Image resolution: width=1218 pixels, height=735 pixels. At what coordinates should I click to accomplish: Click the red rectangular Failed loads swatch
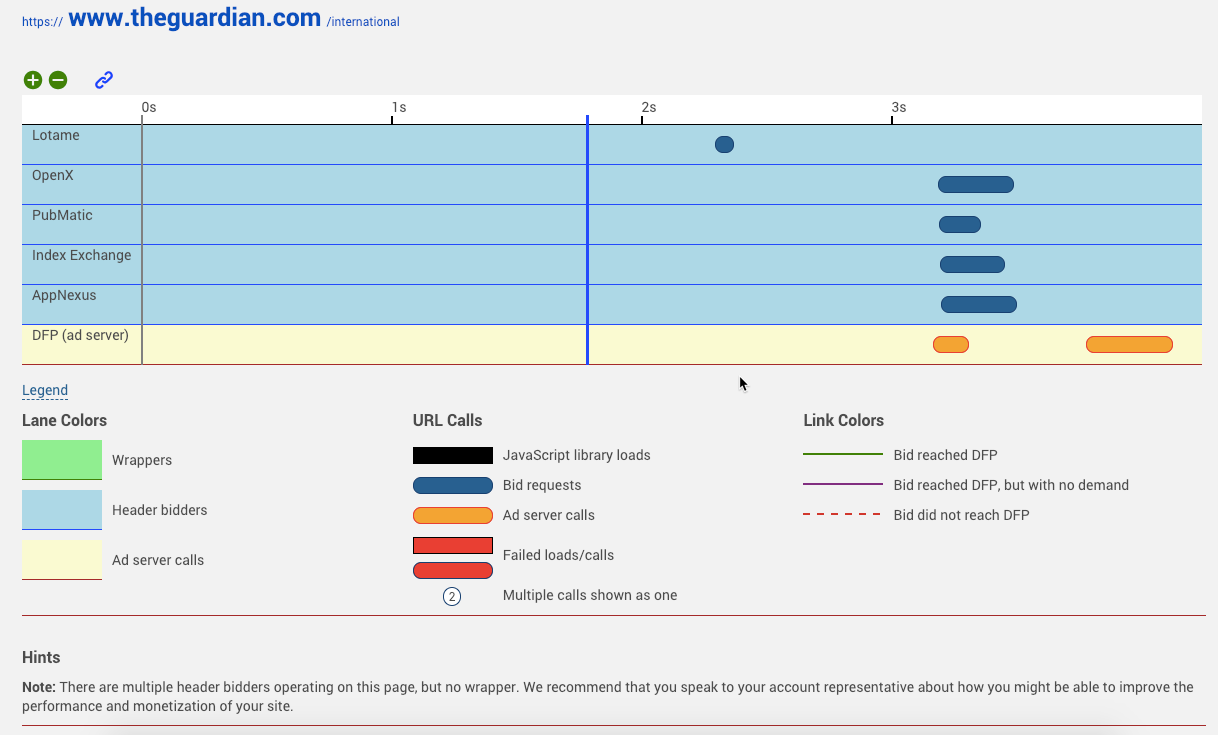tap(453, 545)
